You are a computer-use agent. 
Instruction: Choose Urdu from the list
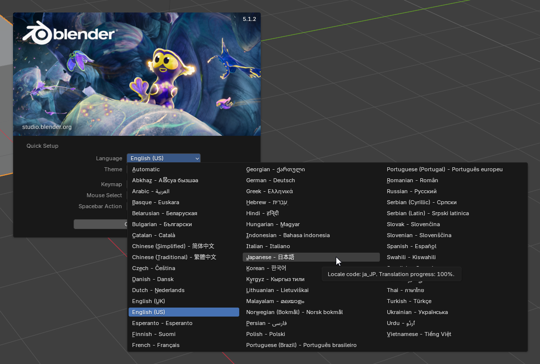coord(455,323)
